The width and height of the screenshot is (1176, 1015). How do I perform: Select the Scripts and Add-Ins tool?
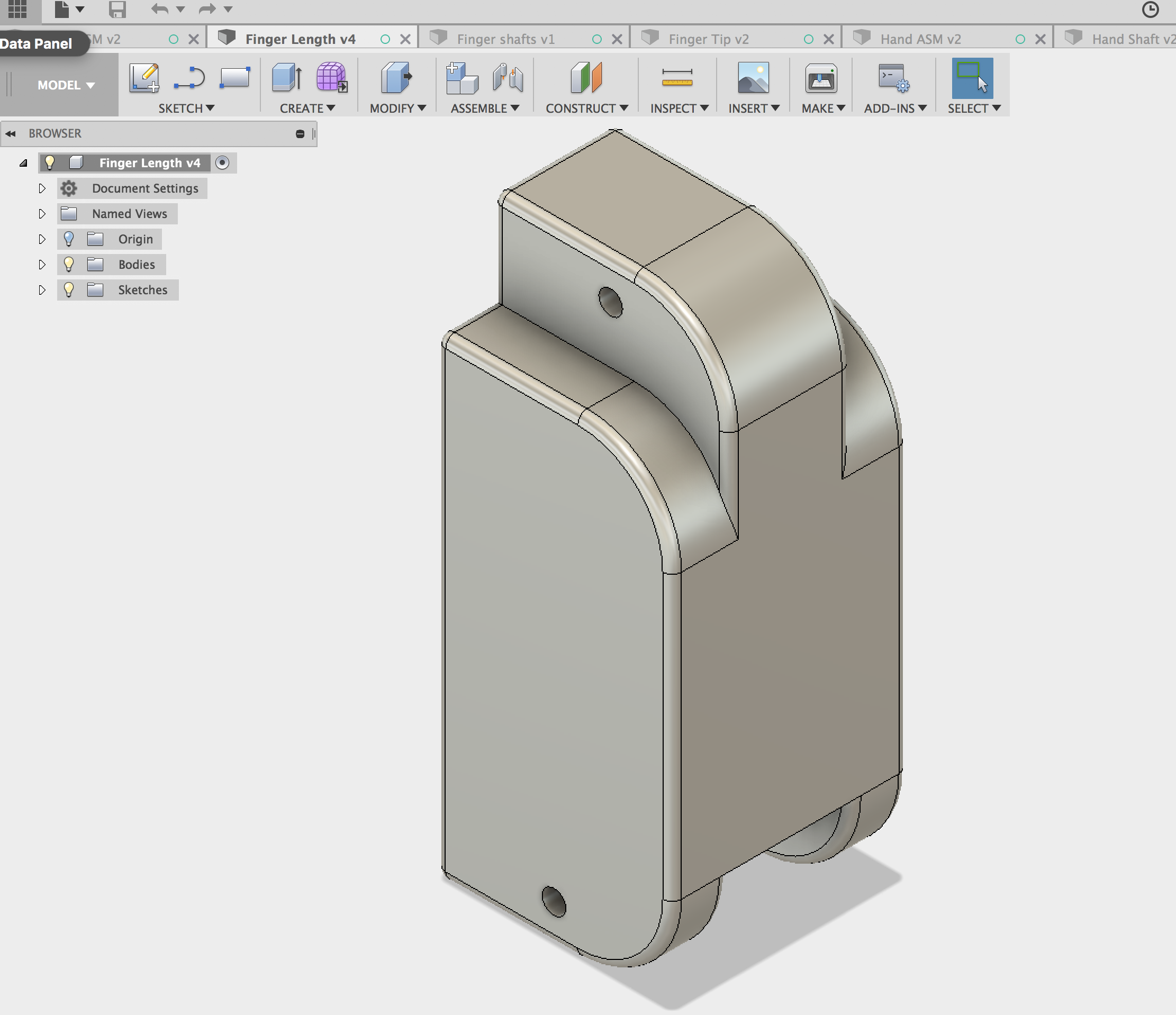[894, 78]
